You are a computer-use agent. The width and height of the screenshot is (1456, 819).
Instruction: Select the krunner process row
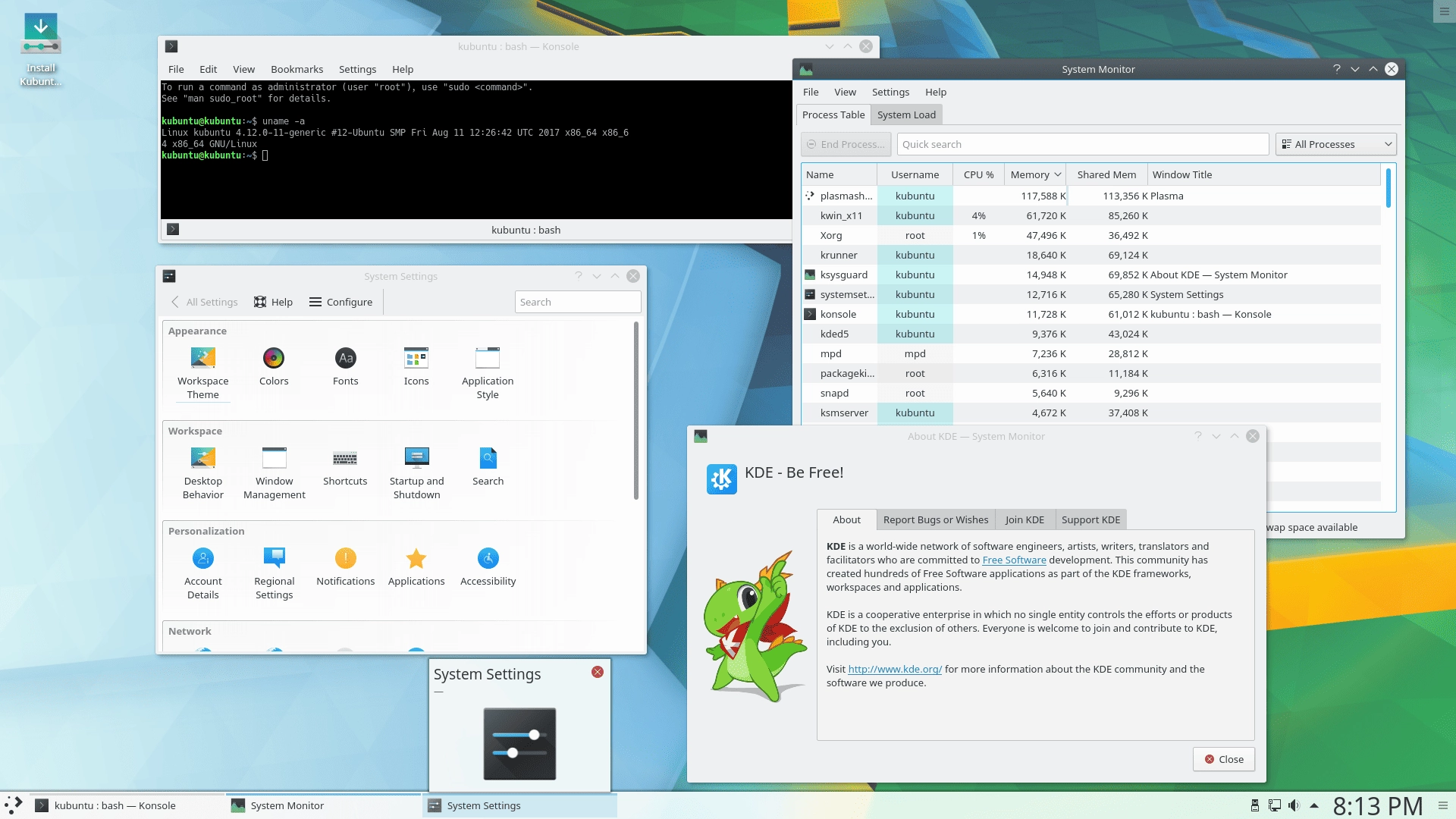pos(1091,255)
